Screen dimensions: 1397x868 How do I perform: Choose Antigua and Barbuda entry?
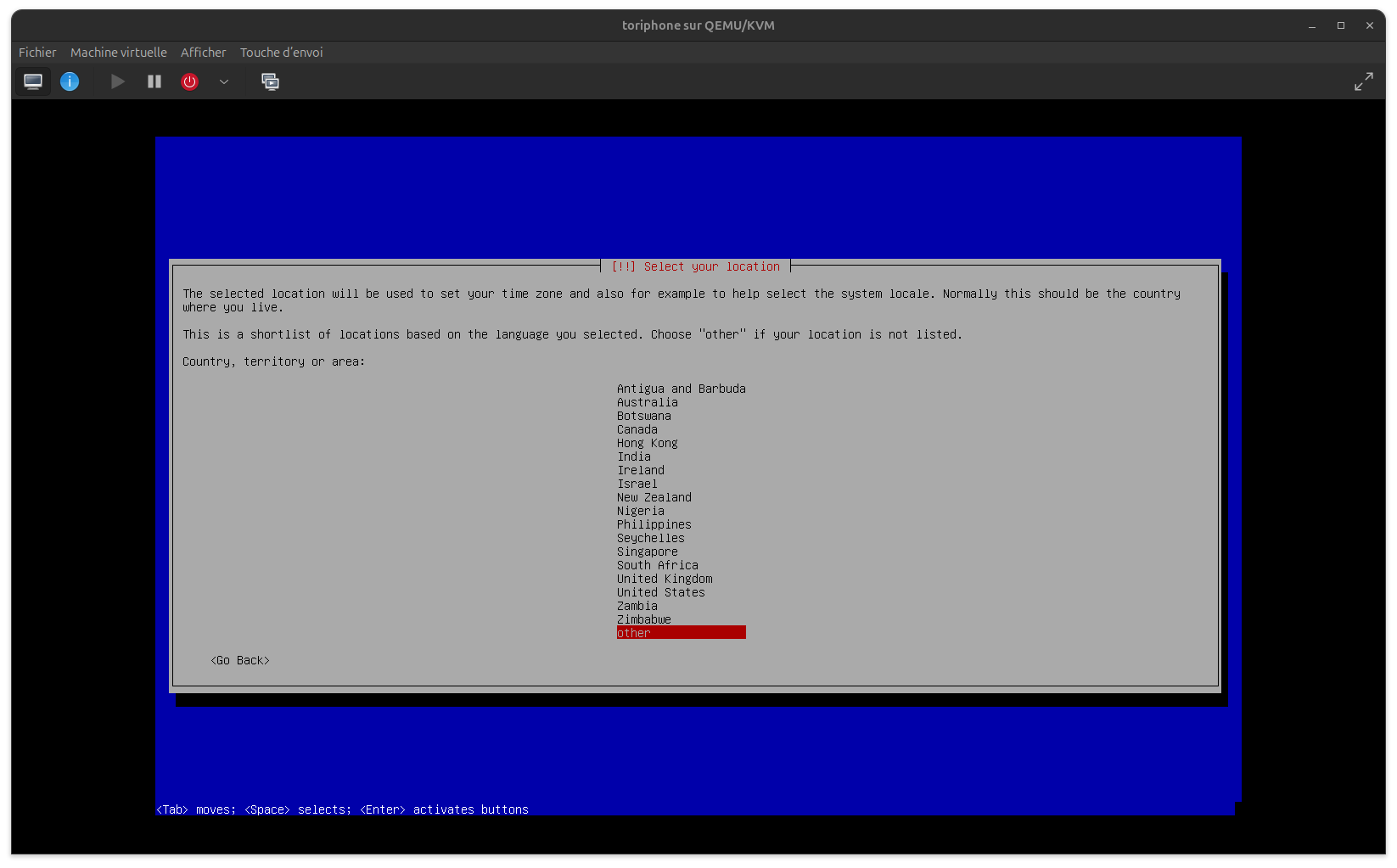click(x=681, y=389)
